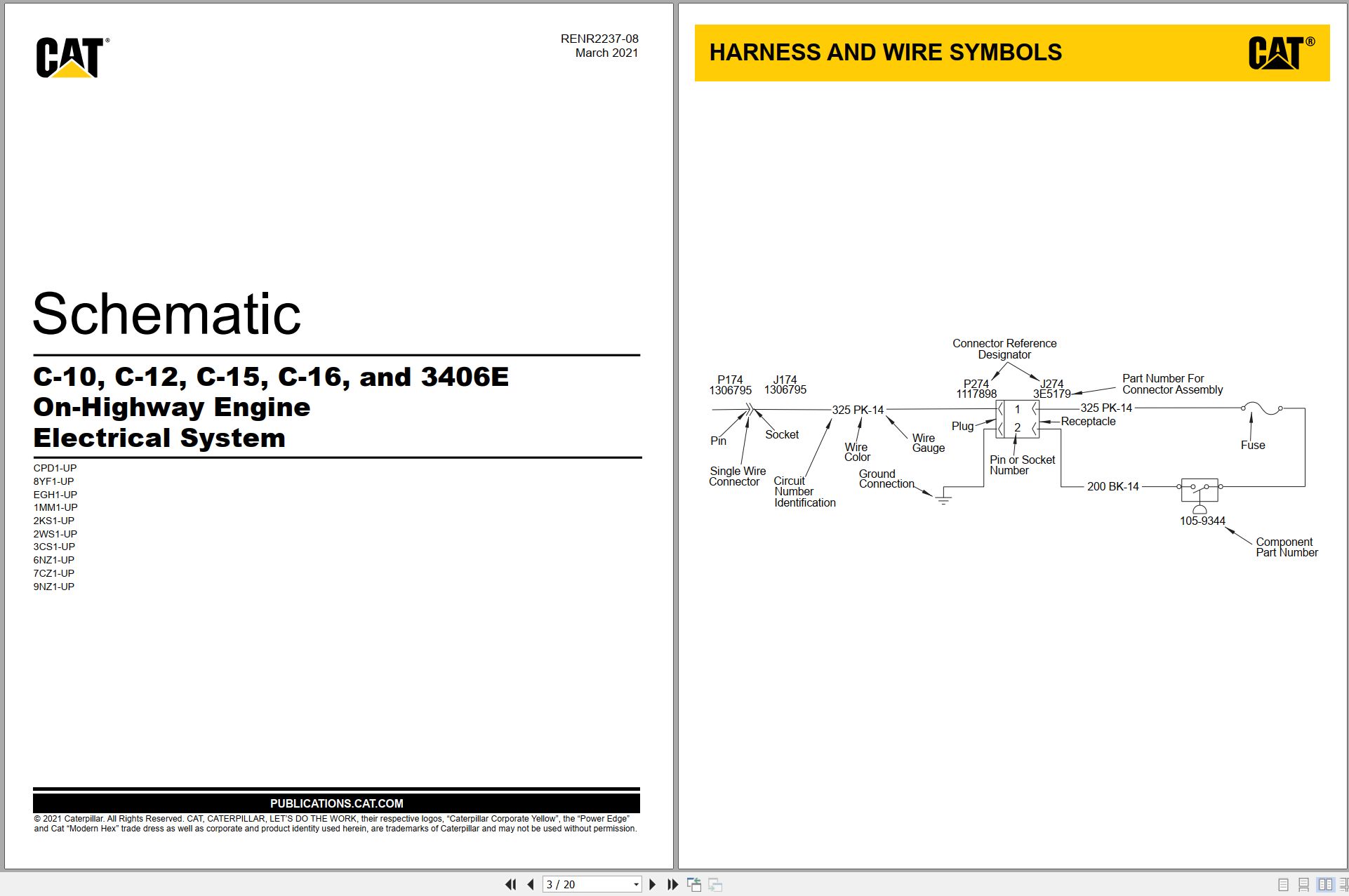
Task: Click serial prefix 8YF1-UP
Action: tap(53, 481)
